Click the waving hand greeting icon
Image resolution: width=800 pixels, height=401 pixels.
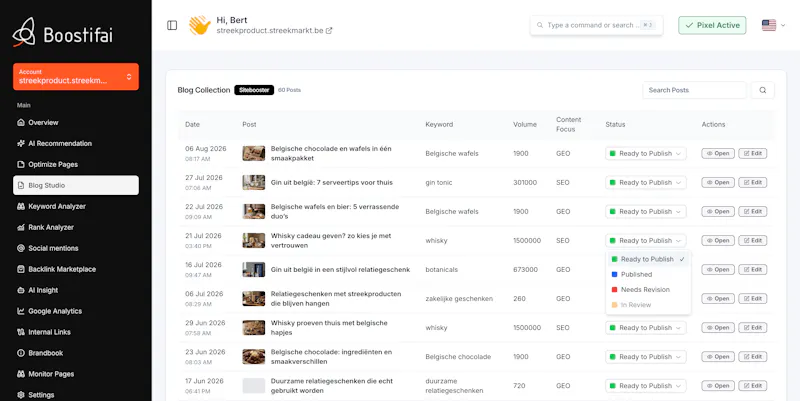click(x=200, y=25)
